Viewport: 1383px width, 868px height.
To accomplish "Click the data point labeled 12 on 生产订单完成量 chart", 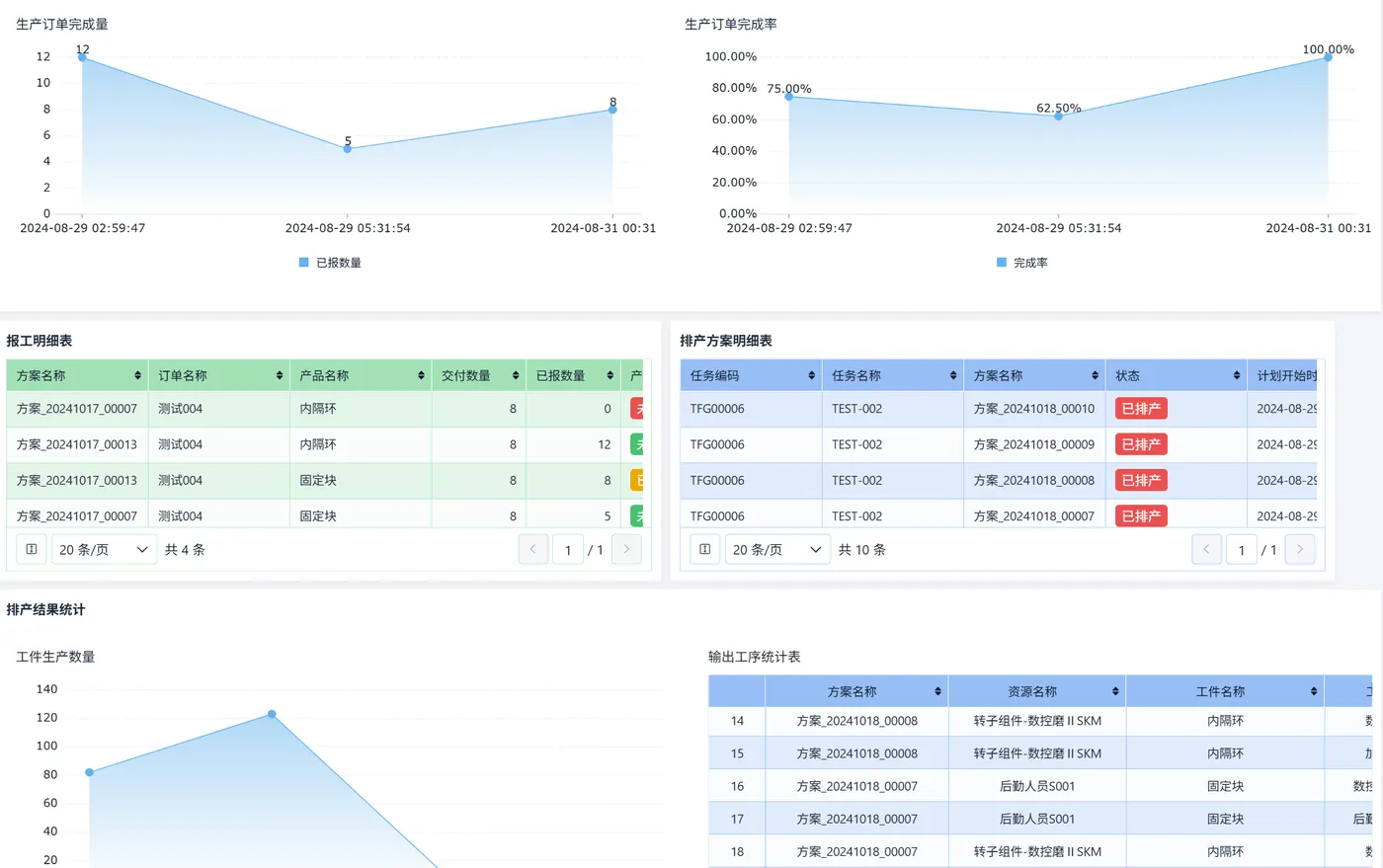I will point(82,57).
